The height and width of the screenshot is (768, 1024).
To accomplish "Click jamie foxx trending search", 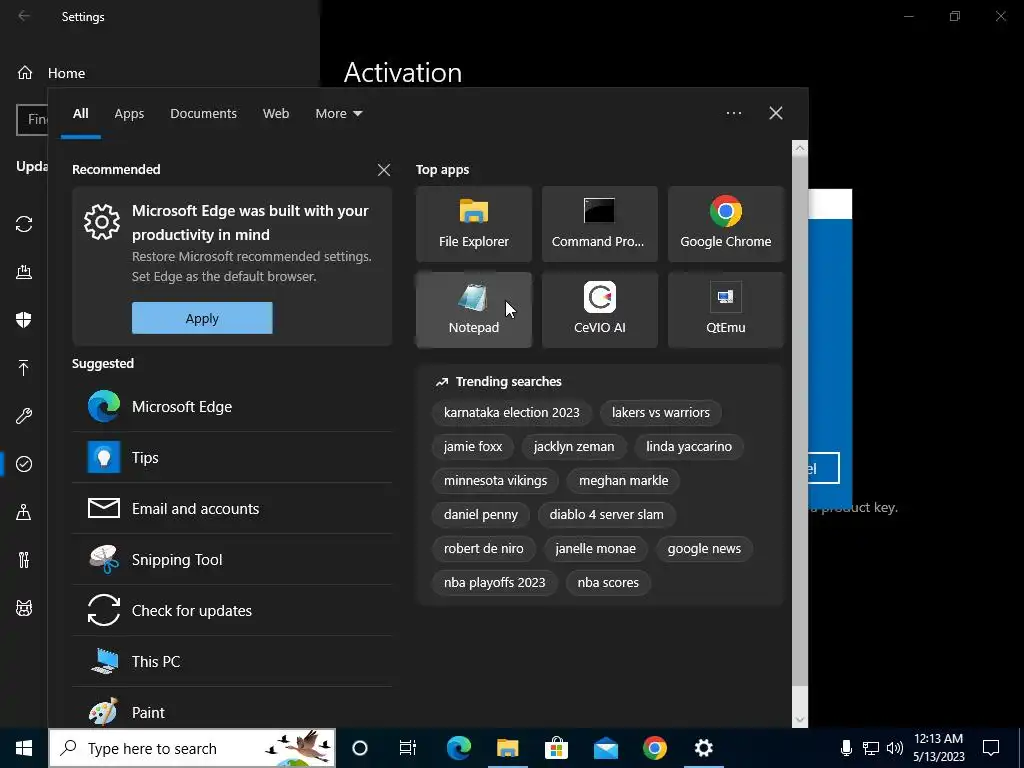I will point(473,447).
